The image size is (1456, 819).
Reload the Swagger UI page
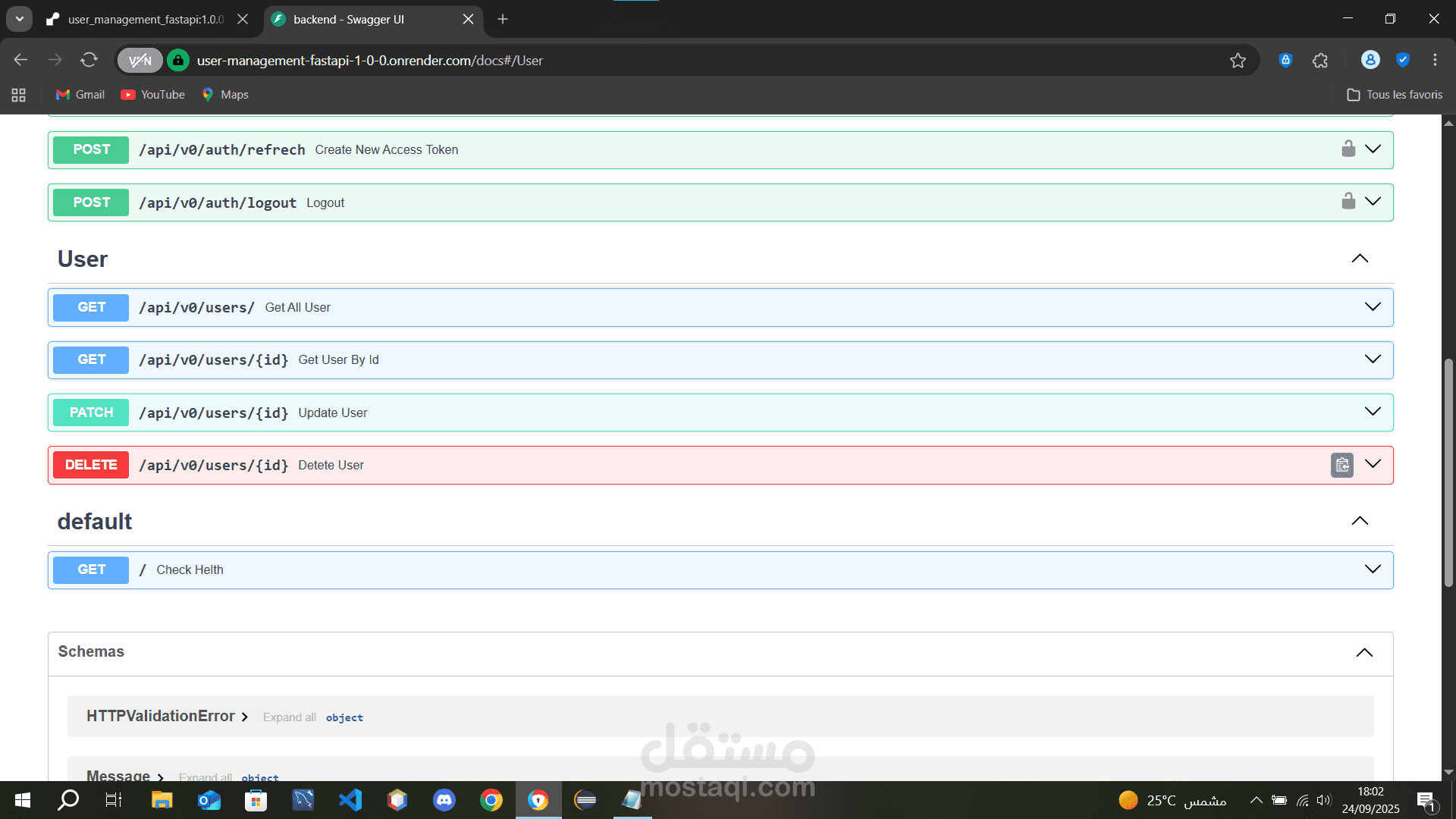click(x=89, y=60)
